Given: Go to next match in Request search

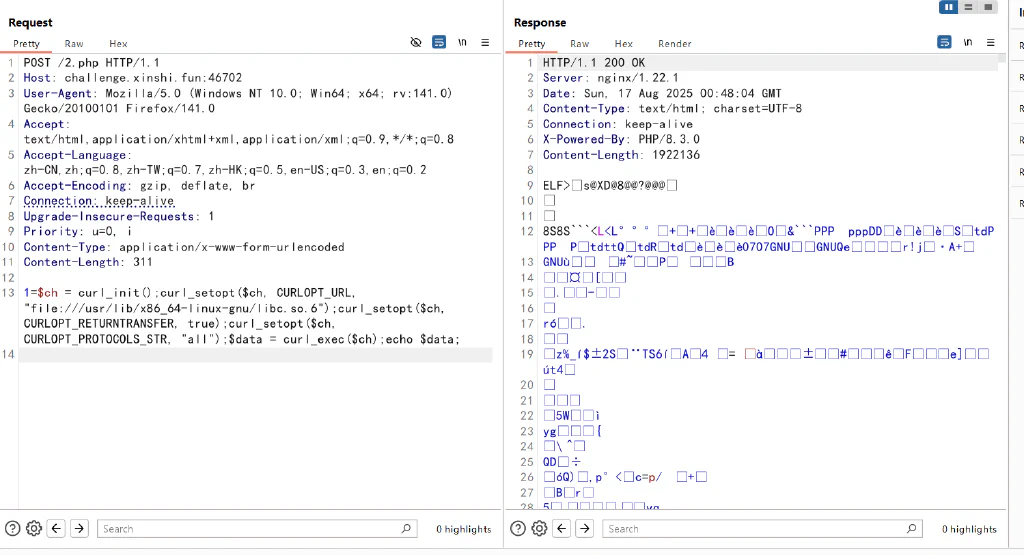Looking at the screenshot, I should click(80, 528).
